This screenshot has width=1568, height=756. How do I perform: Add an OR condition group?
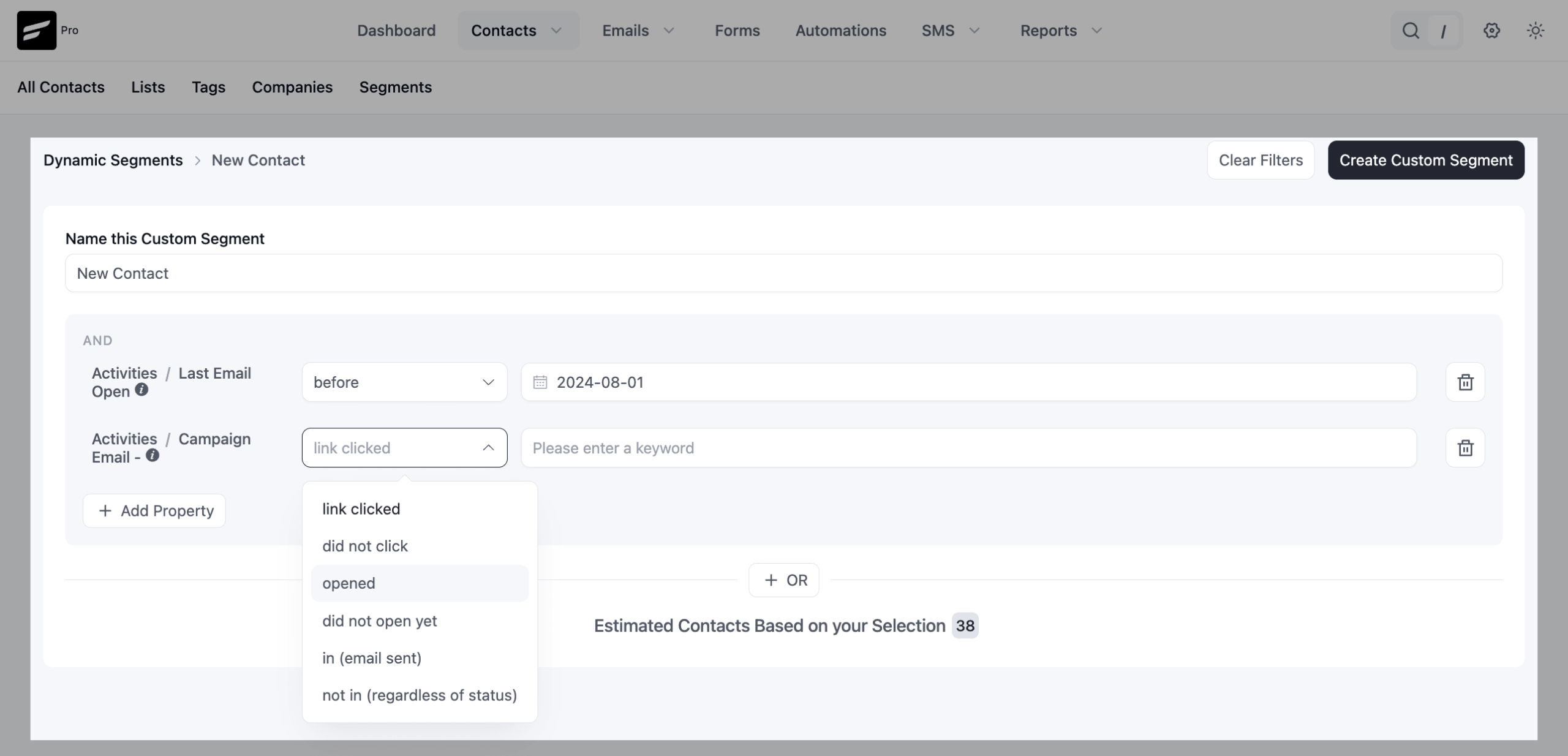point(784,580)
